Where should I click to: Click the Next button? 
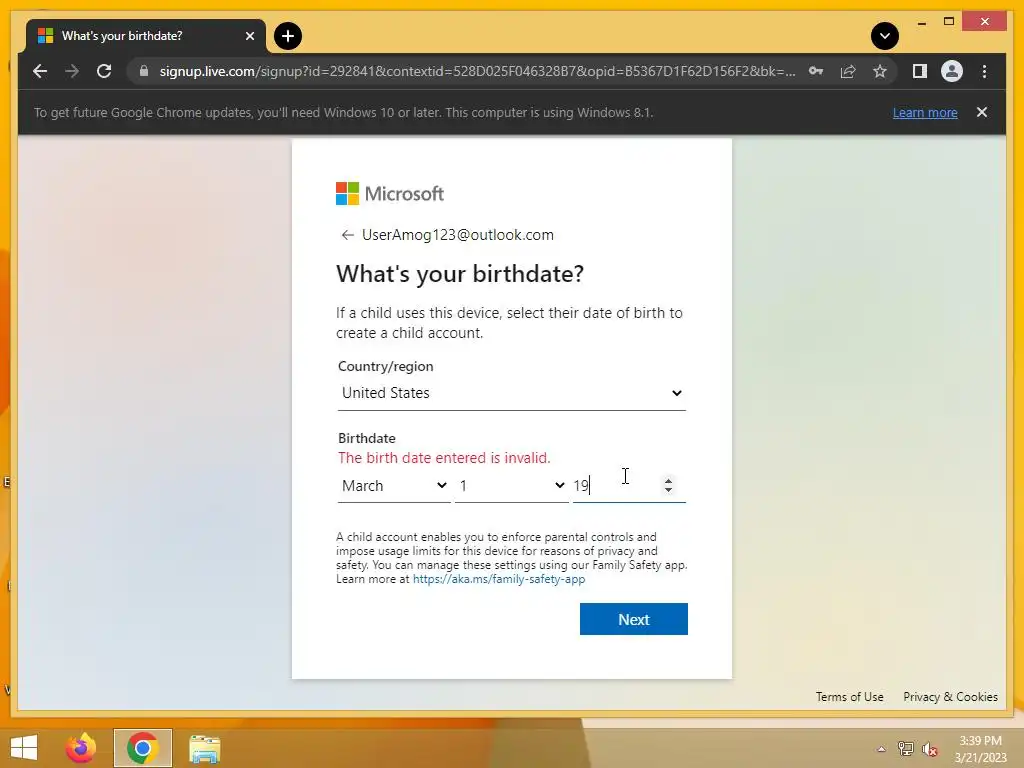coord(633,619)
